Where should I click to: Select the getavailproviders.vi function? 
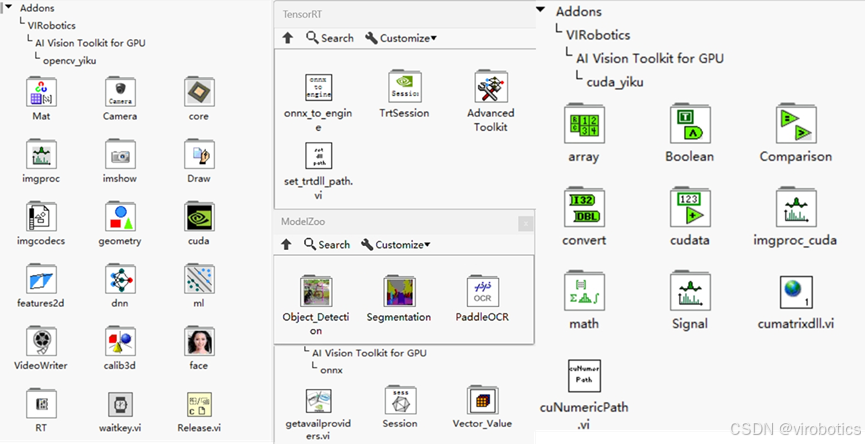[x=318, y=402]
